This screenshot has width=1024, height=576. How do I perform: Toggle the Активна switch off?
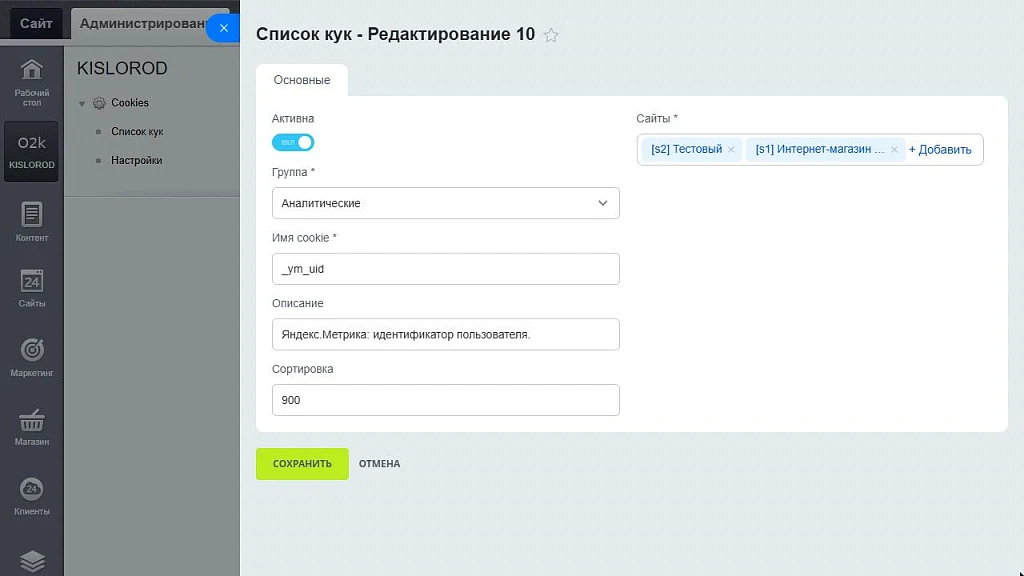click(x=293, y=142)
